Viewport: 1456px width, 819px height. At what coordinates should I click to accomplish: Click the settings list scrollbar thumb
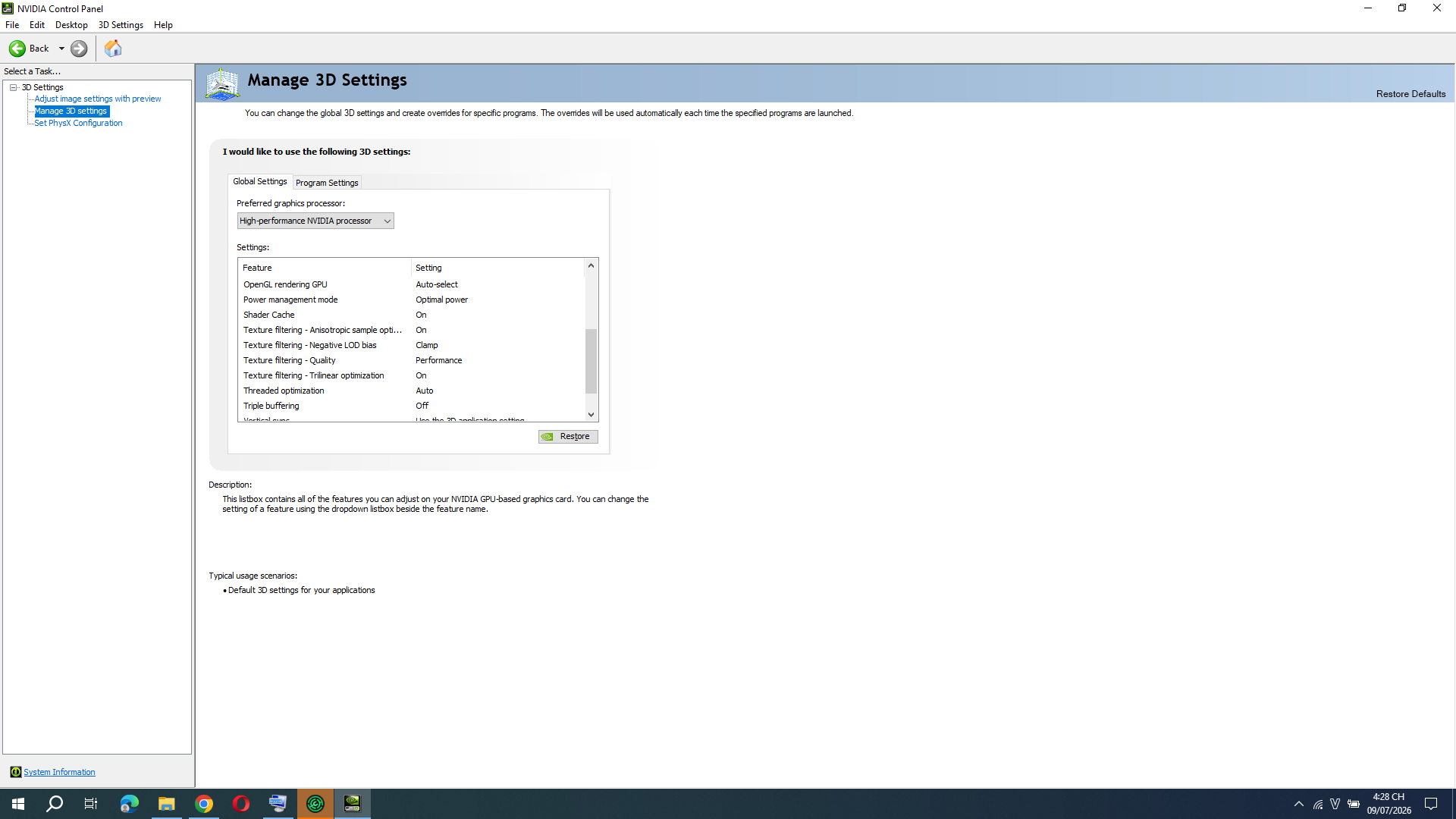click(591, 361)
